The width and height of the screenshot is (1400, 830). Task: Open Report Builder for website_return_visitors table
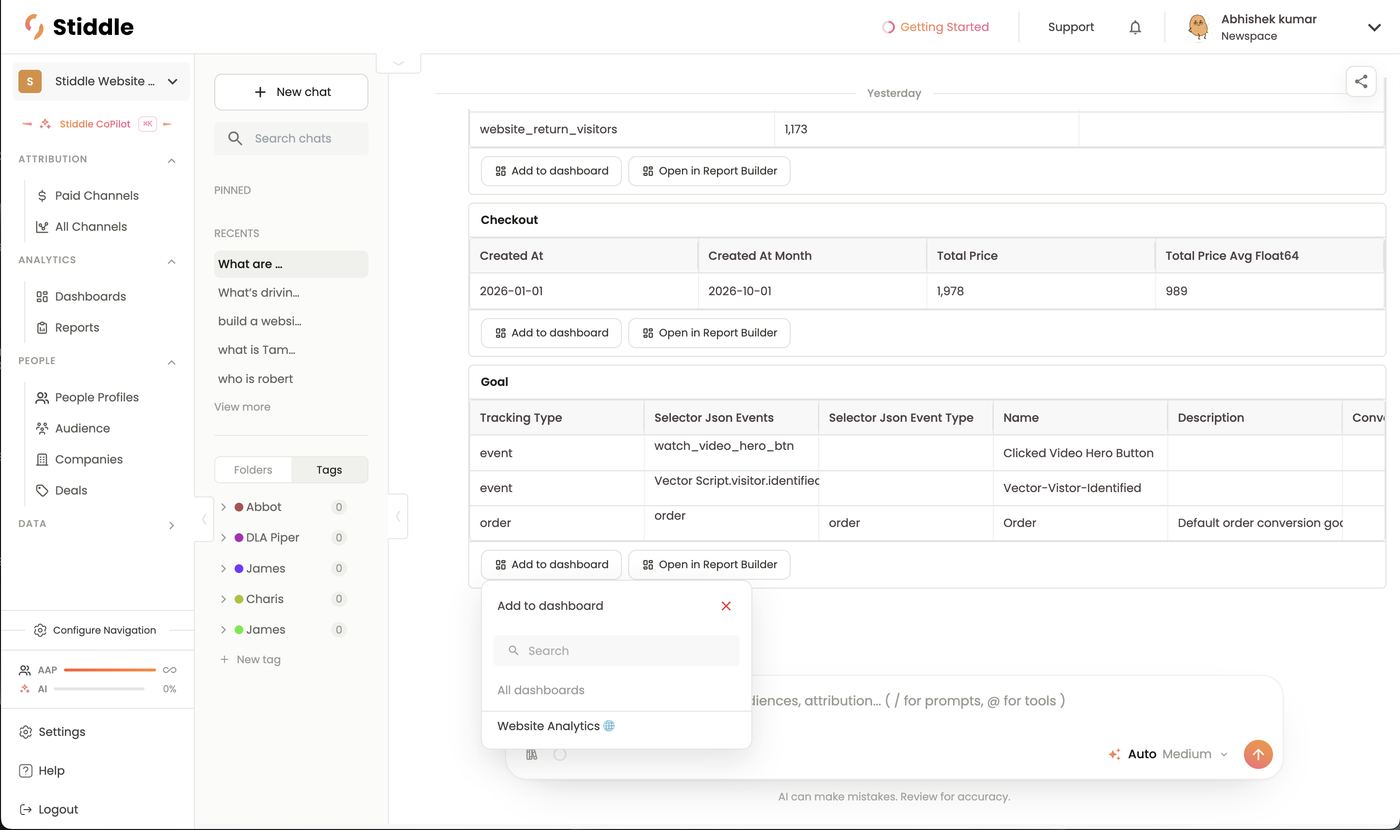(709, 171)
